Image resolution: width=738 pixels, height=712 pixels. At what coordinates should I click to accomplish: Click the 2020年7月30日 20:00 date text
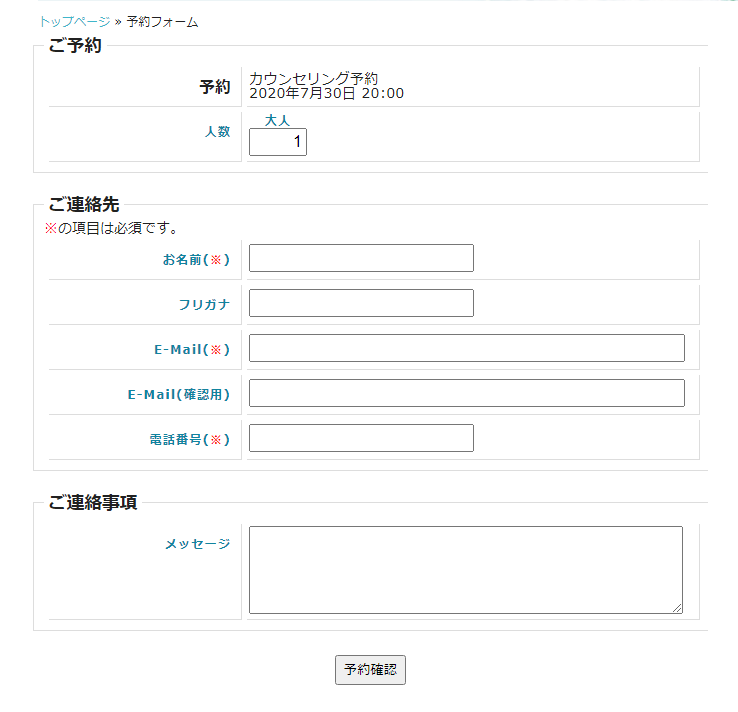326,93
